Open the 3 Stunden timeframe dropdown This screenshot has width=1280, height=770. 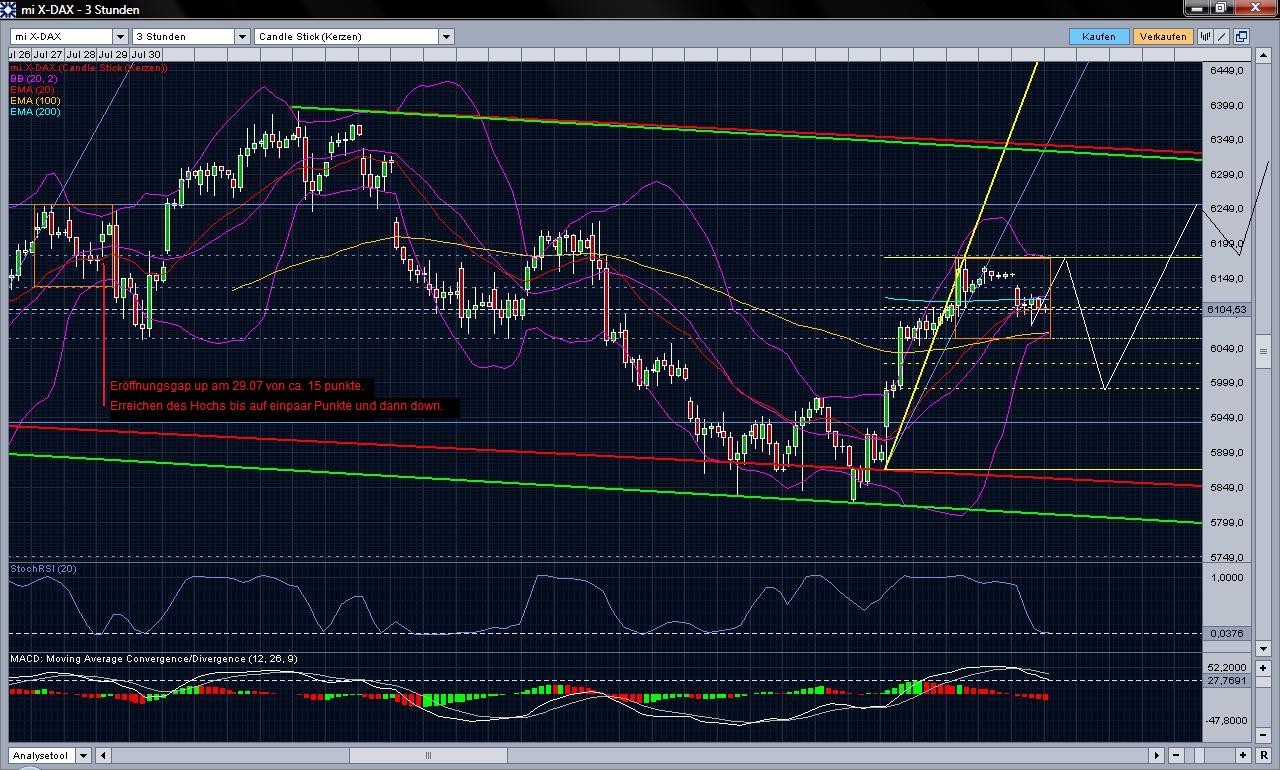[241, 36]
